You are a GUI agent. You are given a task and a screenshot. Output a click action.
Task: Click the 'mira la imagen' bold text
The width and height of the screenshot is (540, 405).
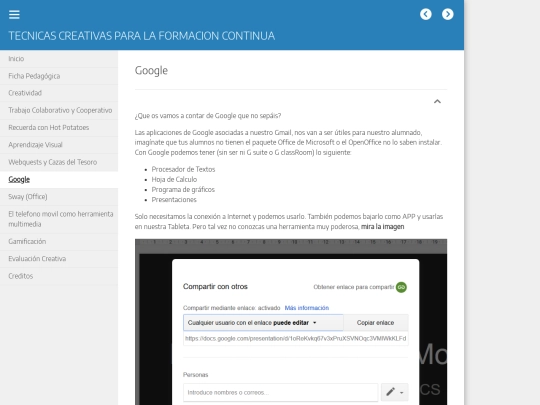click(382, 227)
